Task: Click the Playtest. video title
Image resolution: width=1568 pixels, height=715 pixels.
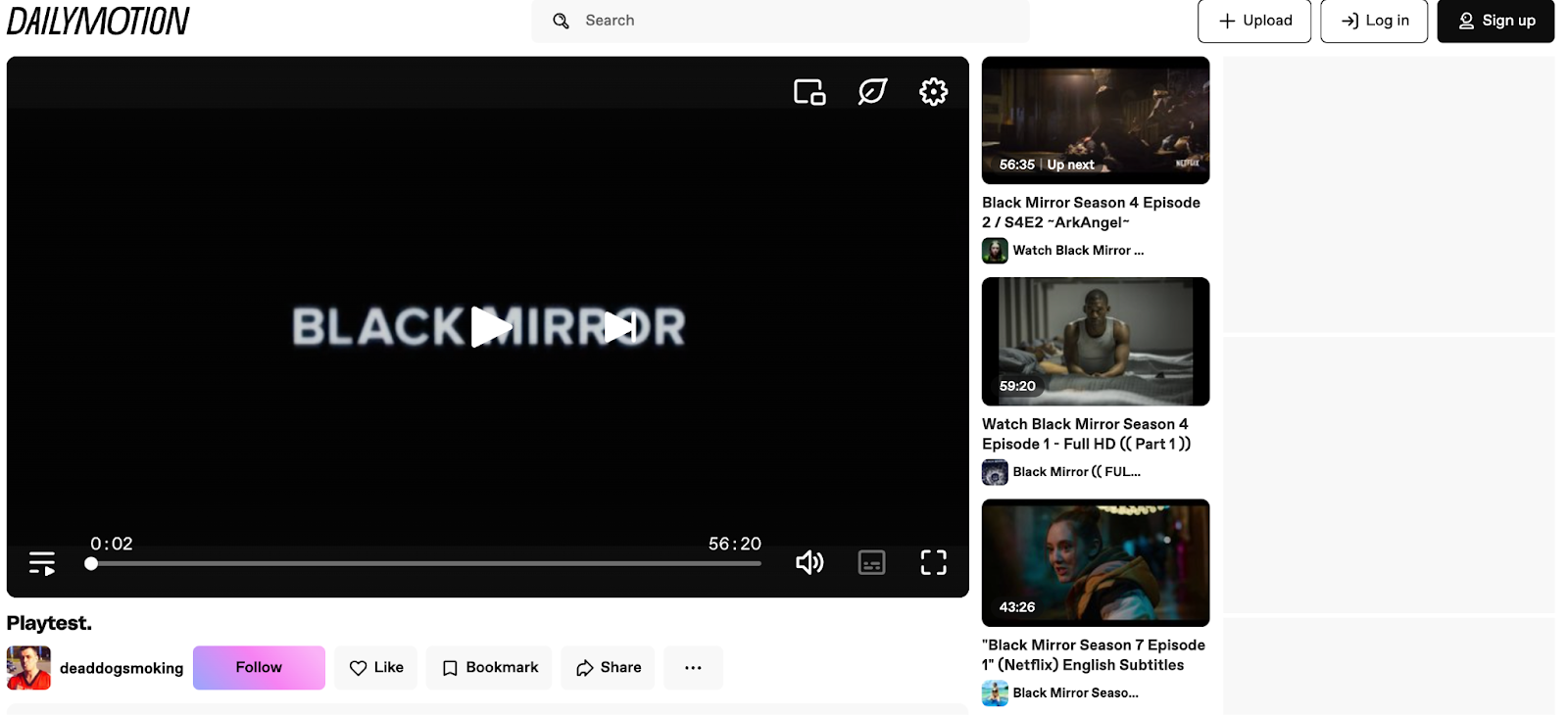Action: [x=49, y=623]
